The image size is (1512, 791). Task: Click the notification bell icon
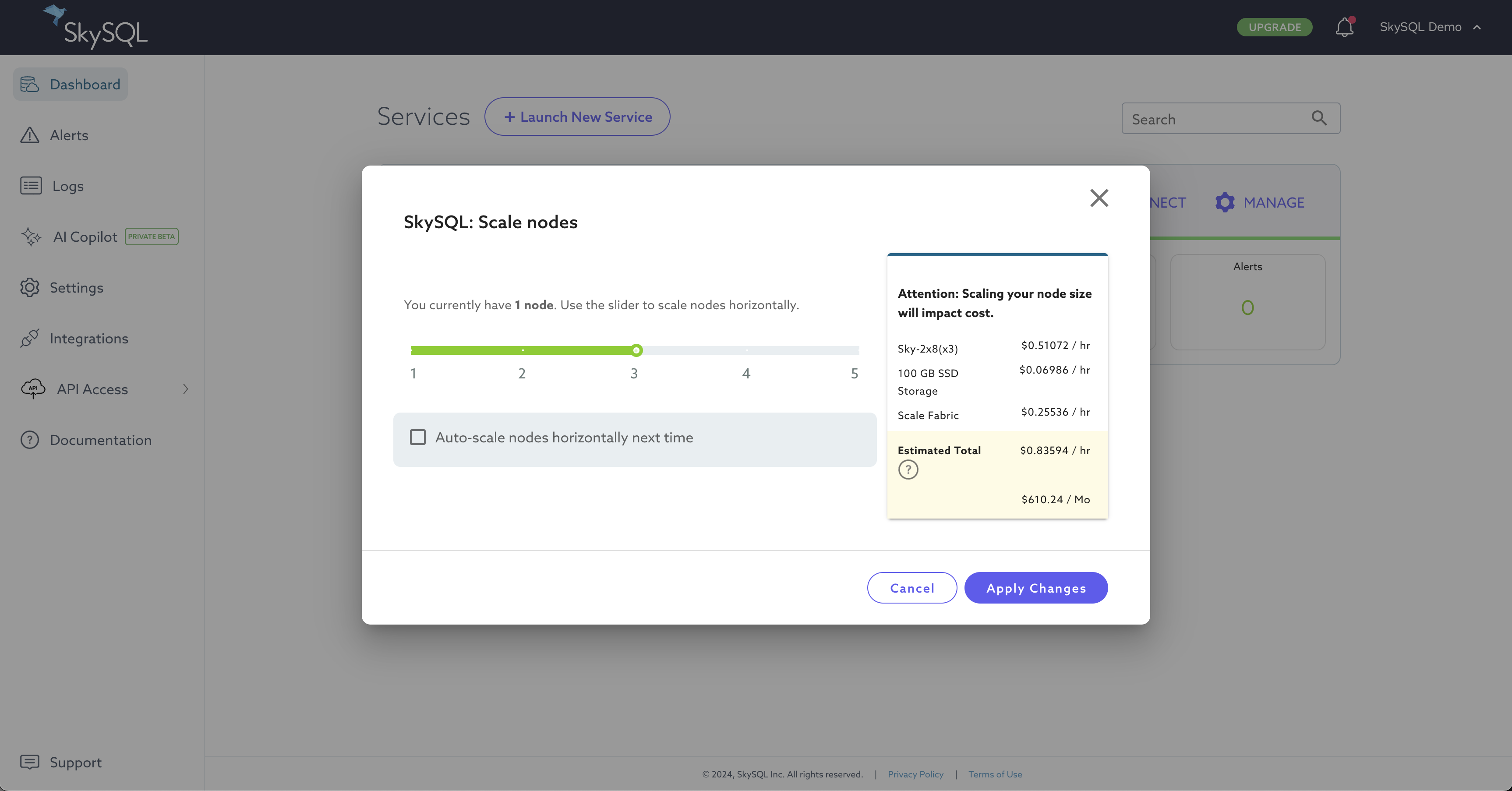(1344, 27)
